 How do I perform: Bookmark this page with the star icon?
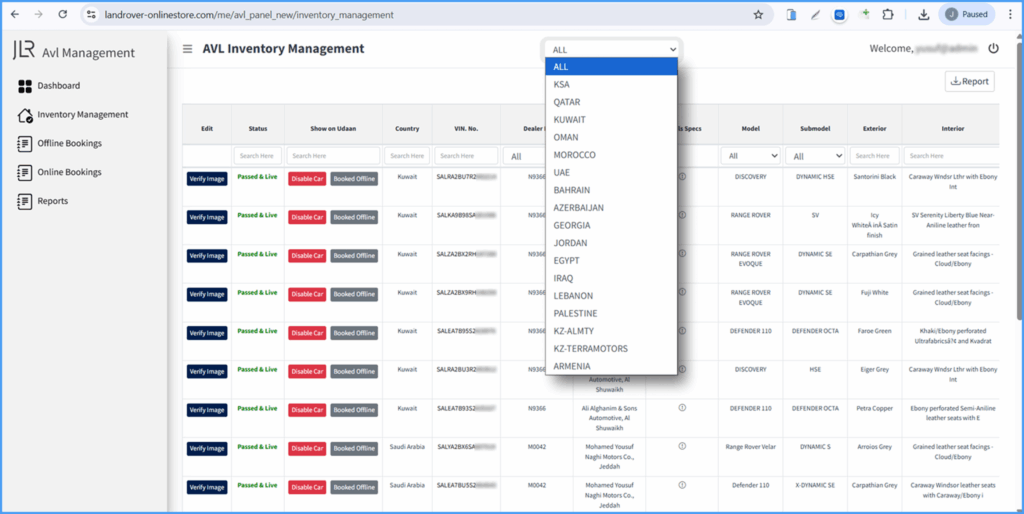coord(758,15)
